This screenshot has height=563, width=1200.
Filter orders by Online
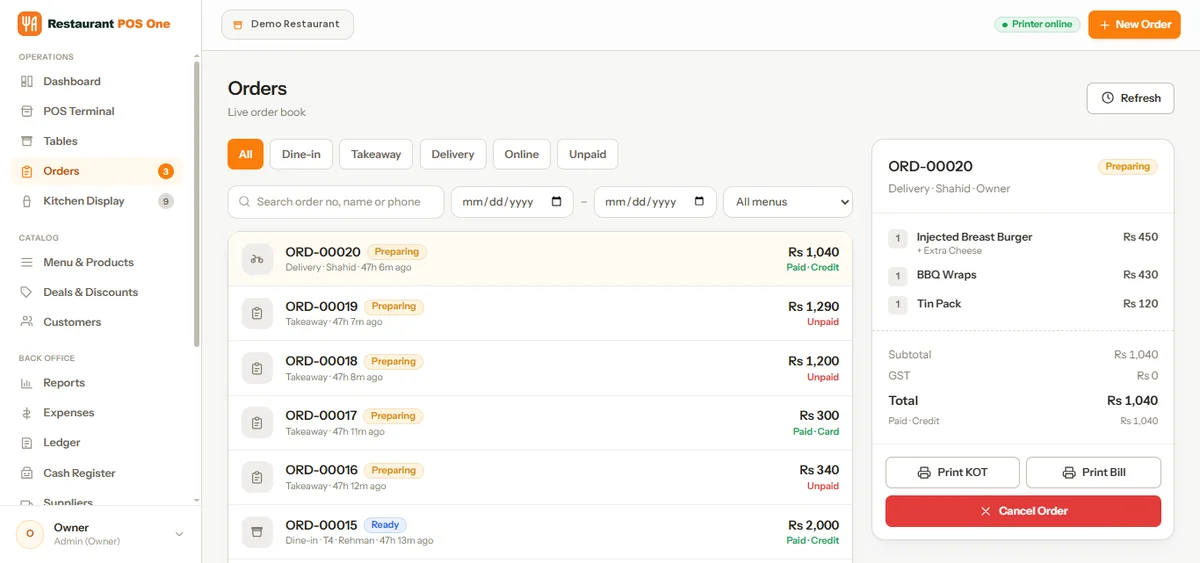[521, 154]
